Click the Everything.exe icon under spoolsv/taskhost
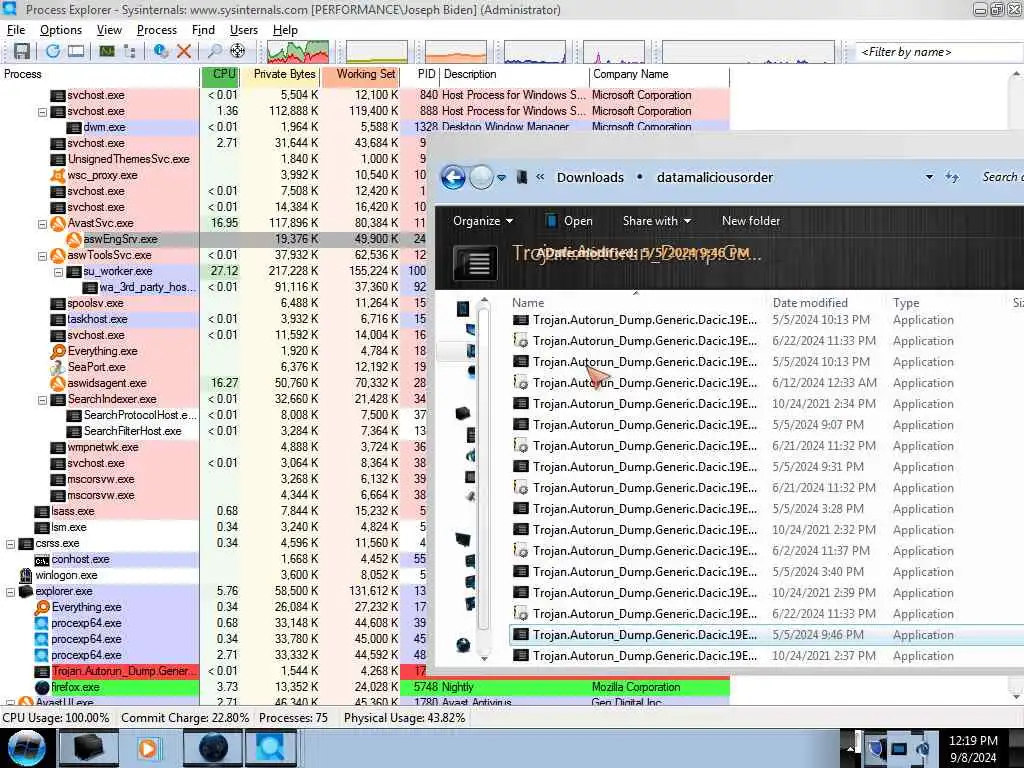The image size is (1024, 768). tap(58, 351)
